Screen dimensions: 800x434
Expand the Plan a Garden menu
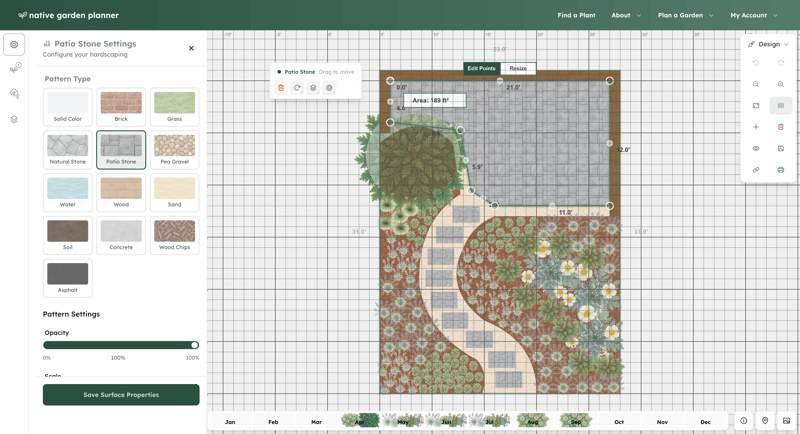[685, 15]
